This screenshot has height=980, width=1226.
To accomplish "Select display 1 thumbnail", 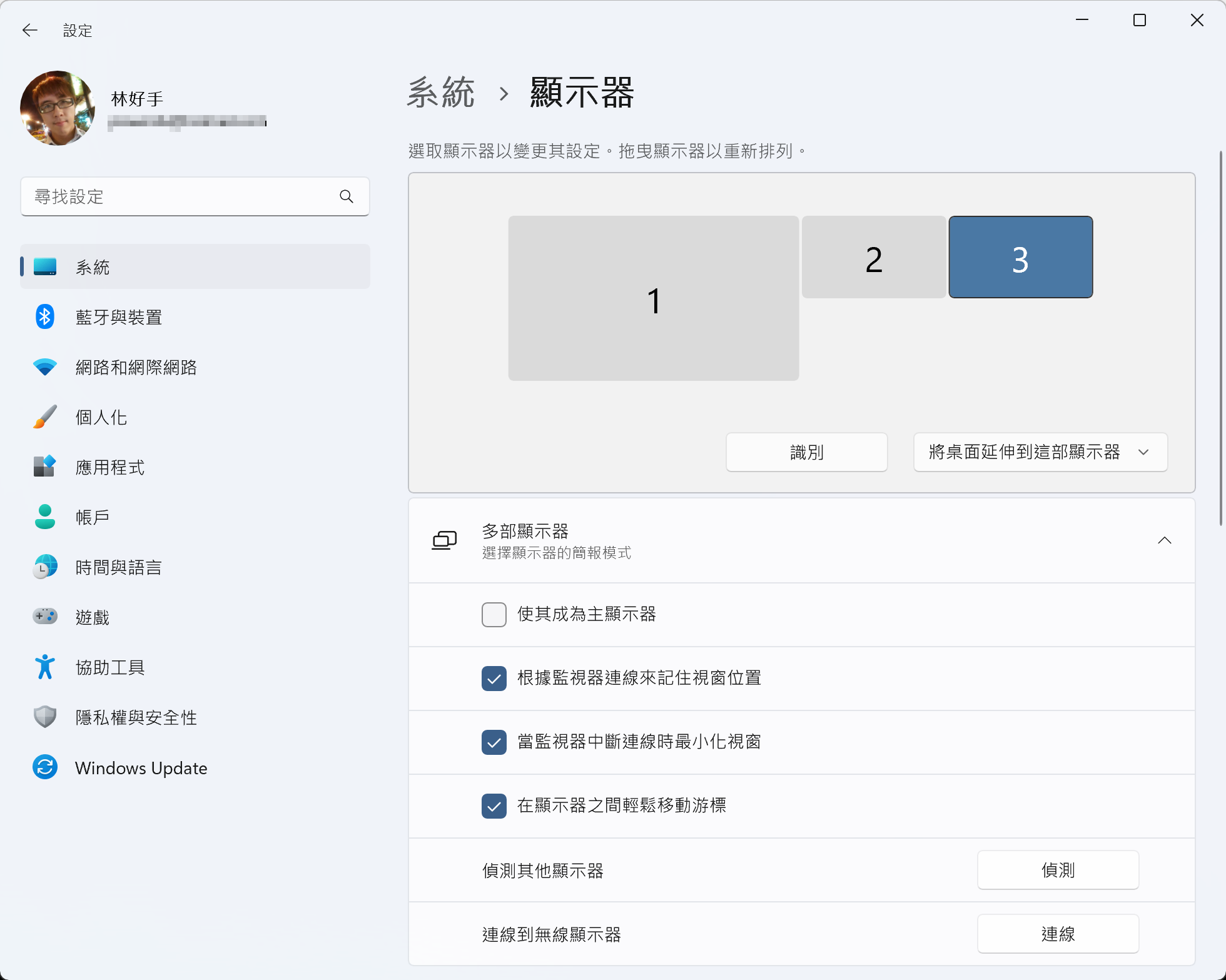I will coord(653,298).
